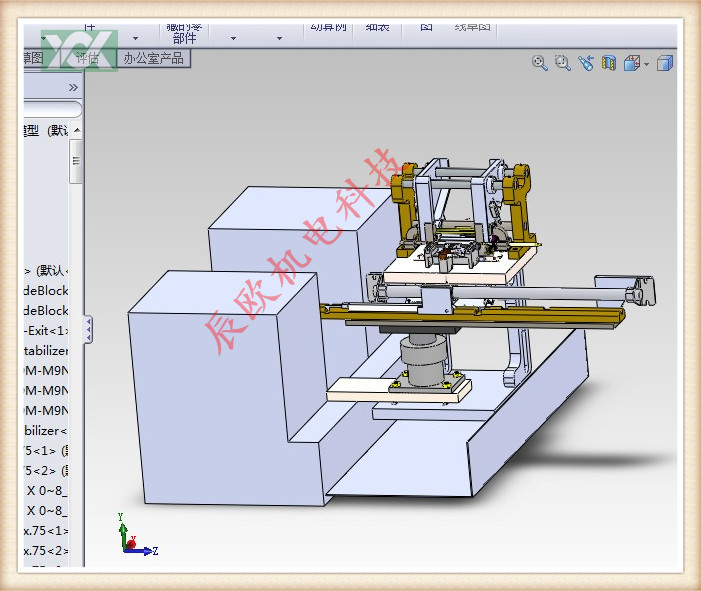Click the feature tree scrollbar thumb

coord(76,161)
